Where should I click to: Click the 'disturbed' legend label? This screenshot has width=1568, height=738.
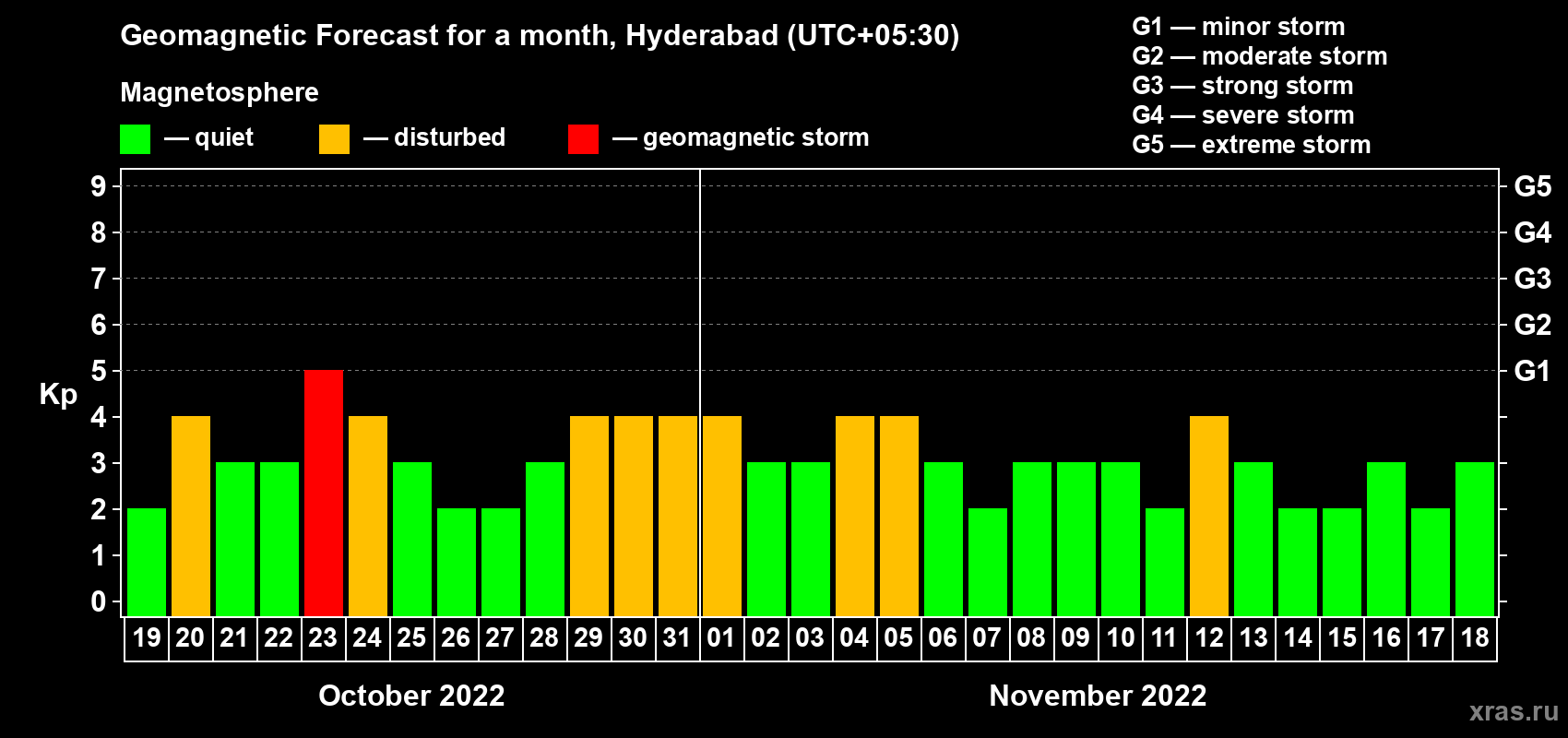pyautogui.click(x=450, y=137)
